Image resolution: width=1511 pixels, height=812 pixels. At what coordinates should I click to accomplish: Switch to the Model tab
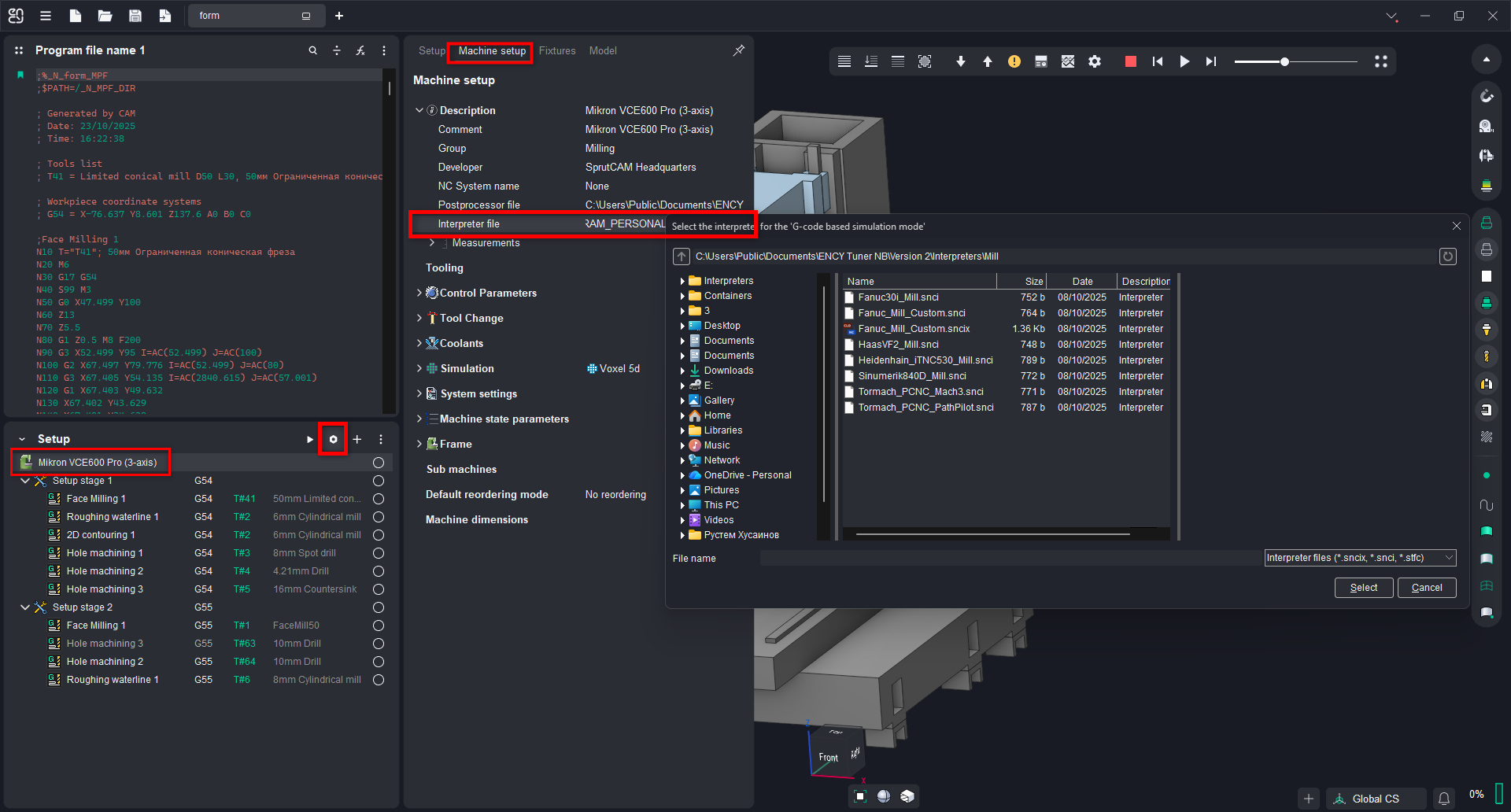pyautogui.click(x=603, y=50)
